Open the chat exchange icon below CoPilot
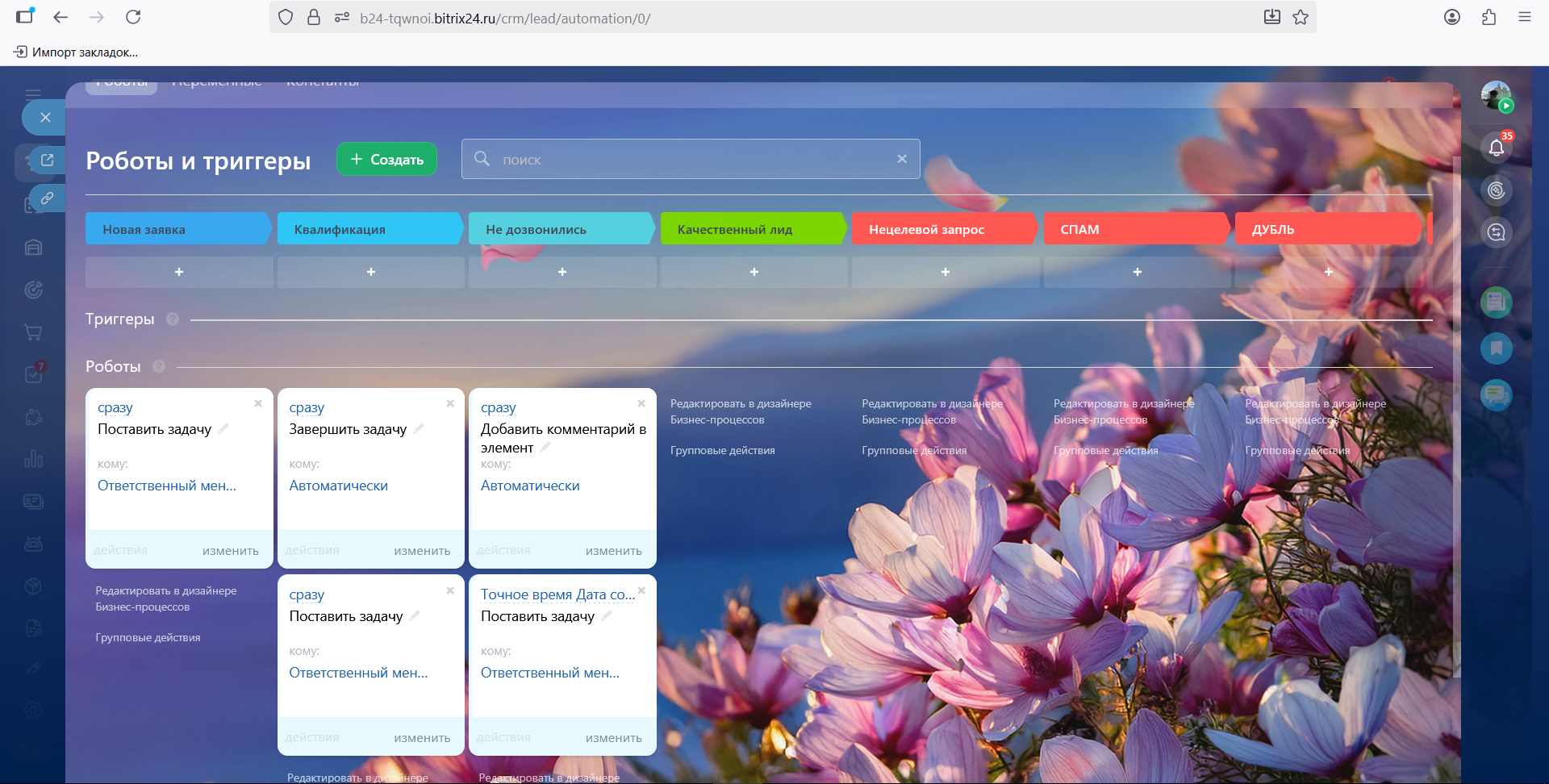Screen dimensions: 1549x784 1496,232
